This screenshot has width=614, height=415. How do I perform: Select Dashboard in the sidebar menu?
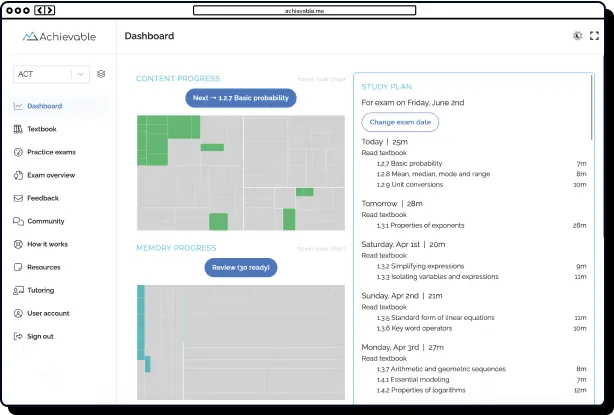44,106
